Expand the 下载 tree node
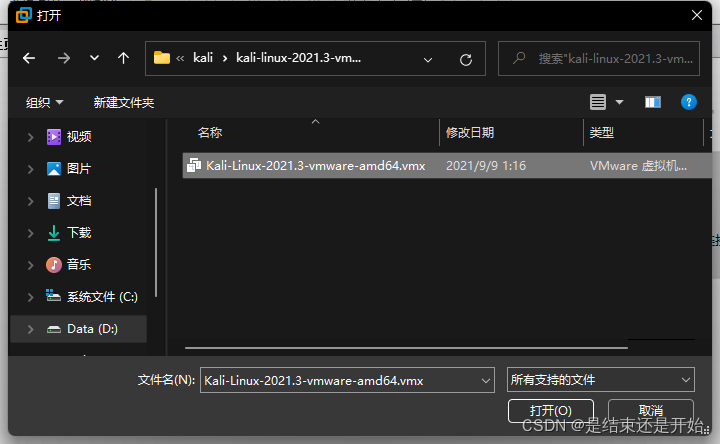 click(x=30, y=233)
